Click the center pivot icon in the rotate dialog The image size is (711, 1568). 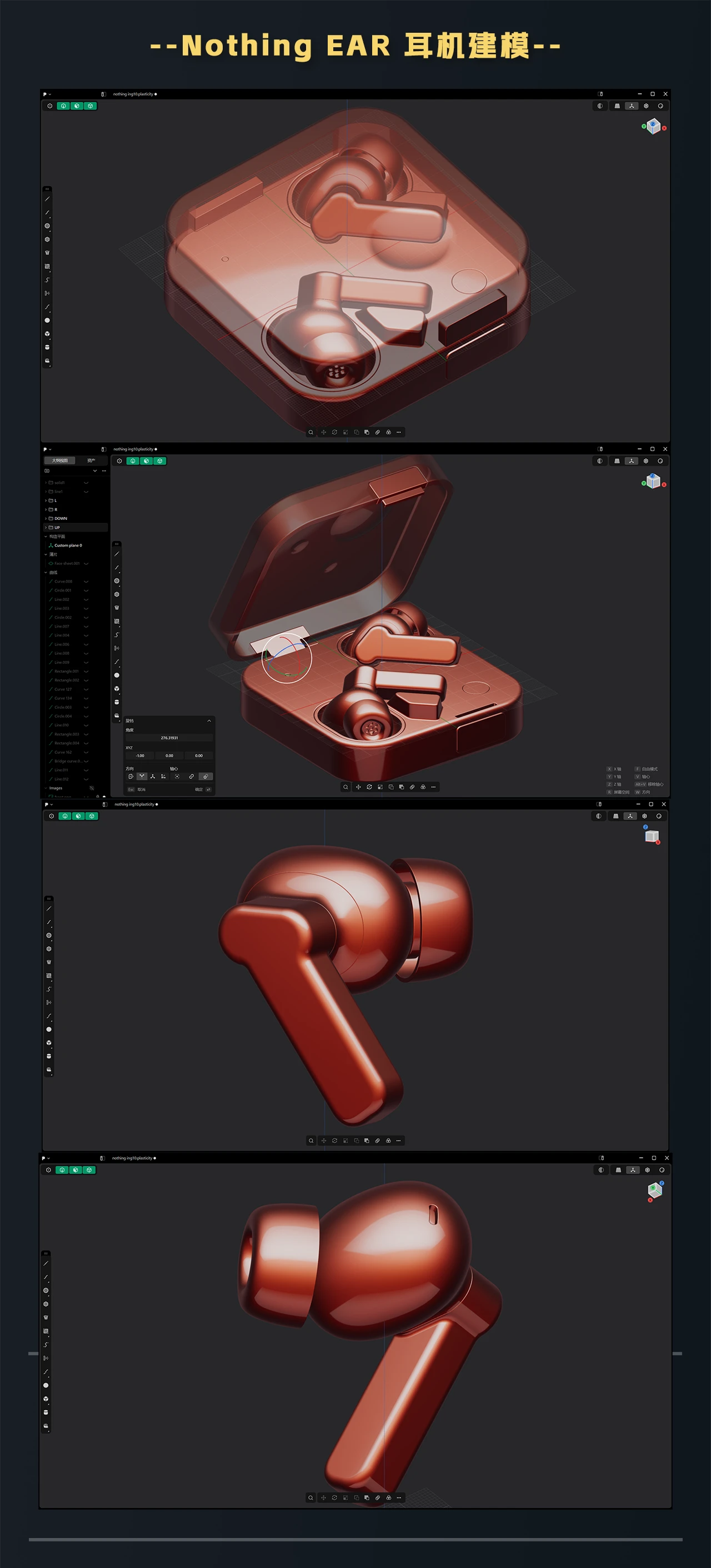click(x=177, y=776)
